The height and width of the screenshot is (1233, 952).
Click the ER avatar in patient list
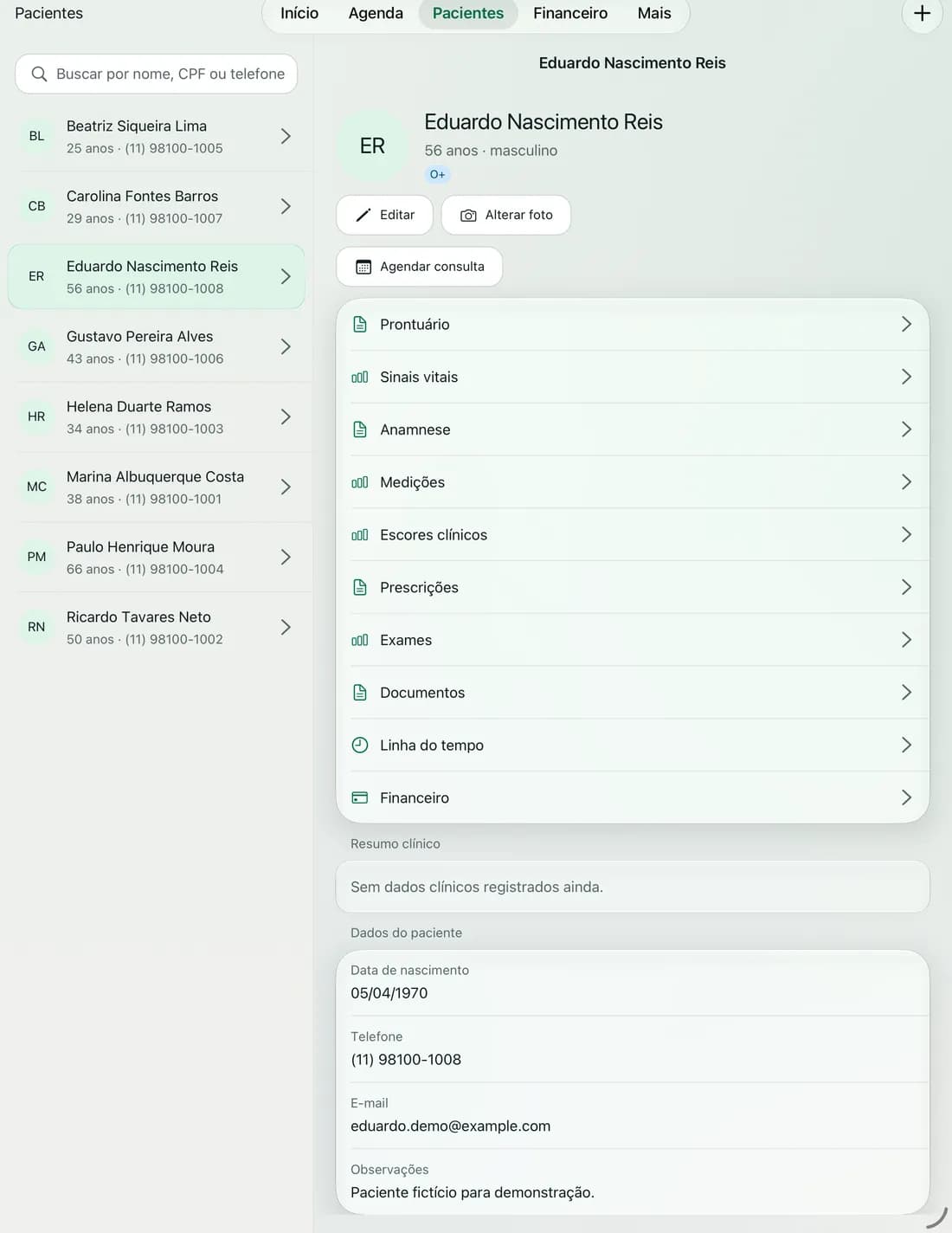click(x=36, y=276)
